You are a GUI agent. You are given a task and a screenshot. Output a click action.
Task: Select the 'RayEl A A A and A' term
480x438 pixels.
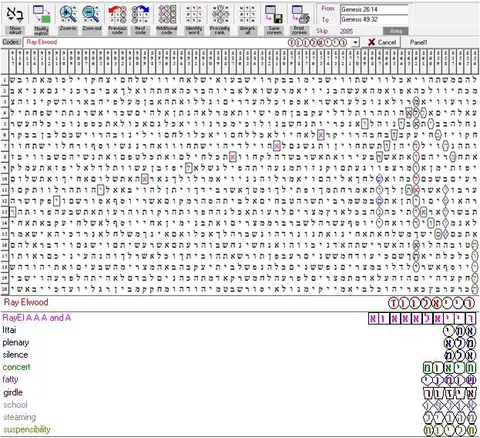point(37,318)
